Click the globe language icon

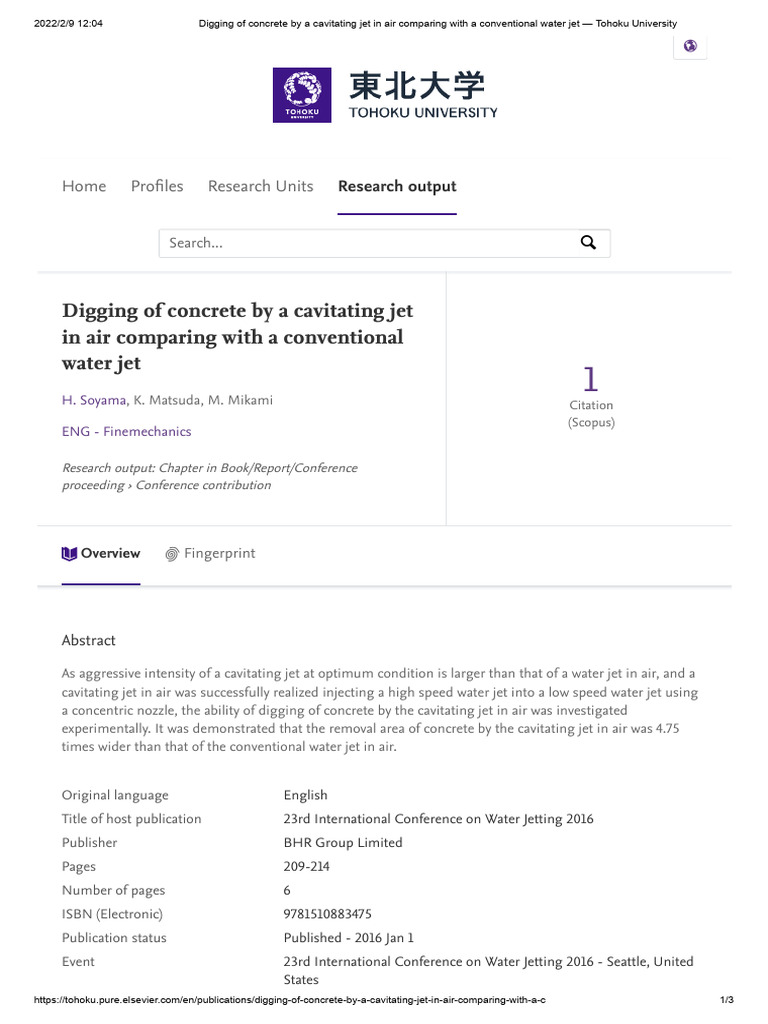pyautogui.click(x=690, y=46)
